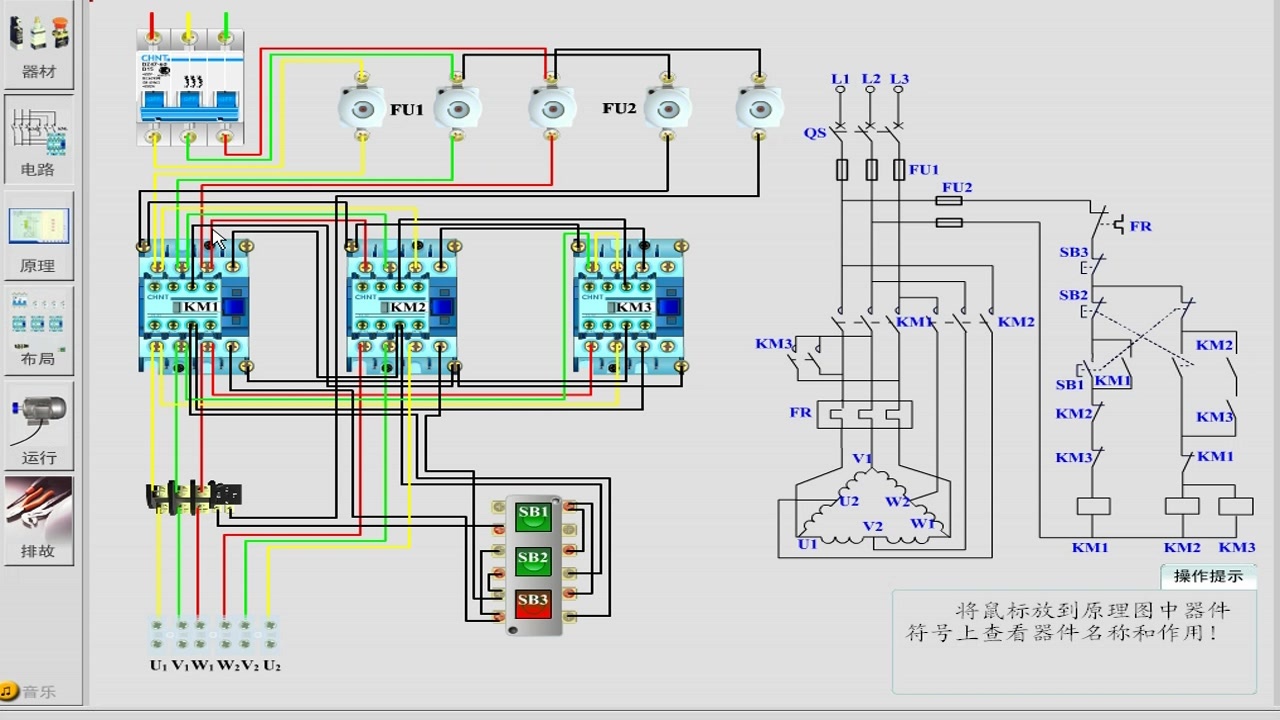The height and width of the screenshot is (720, 1280).
Task: Open the 器材 equipment panel
Action: [x=38, y=45]
